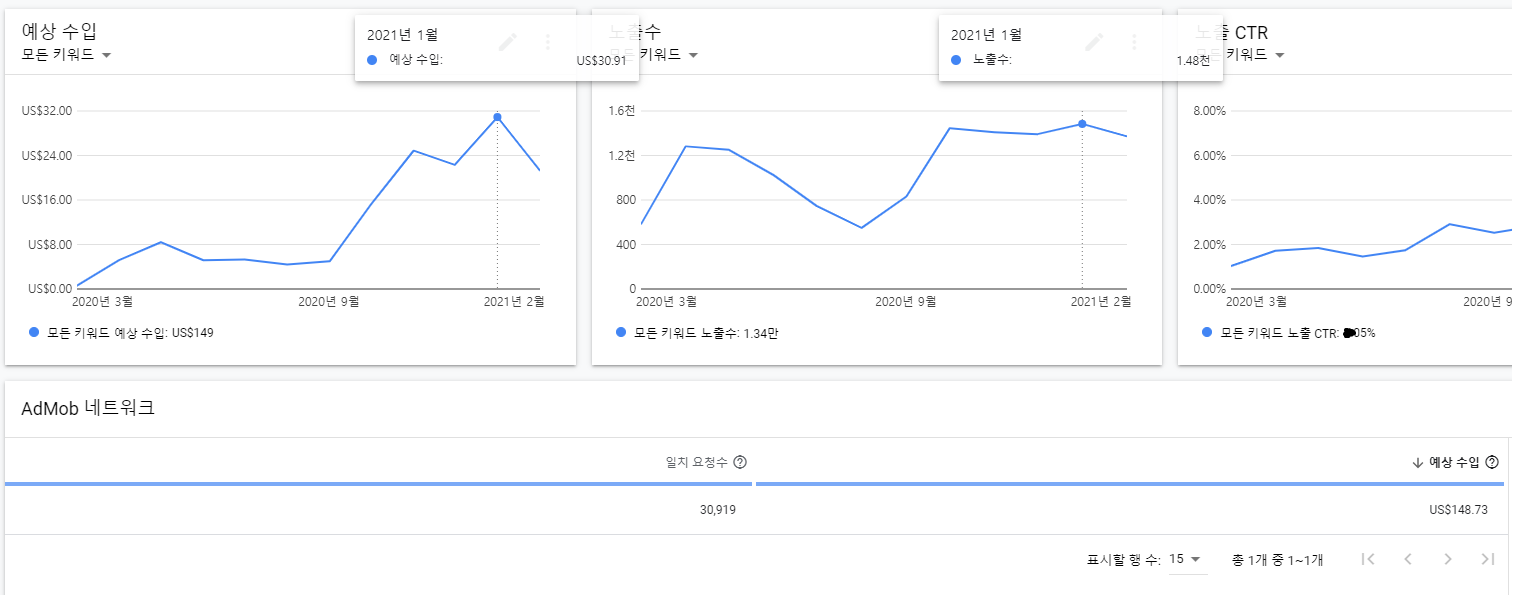The image size is (1514, 595).
Task: Click the edit pencil on 예상 수입 card
Action: tap(508, 41)
